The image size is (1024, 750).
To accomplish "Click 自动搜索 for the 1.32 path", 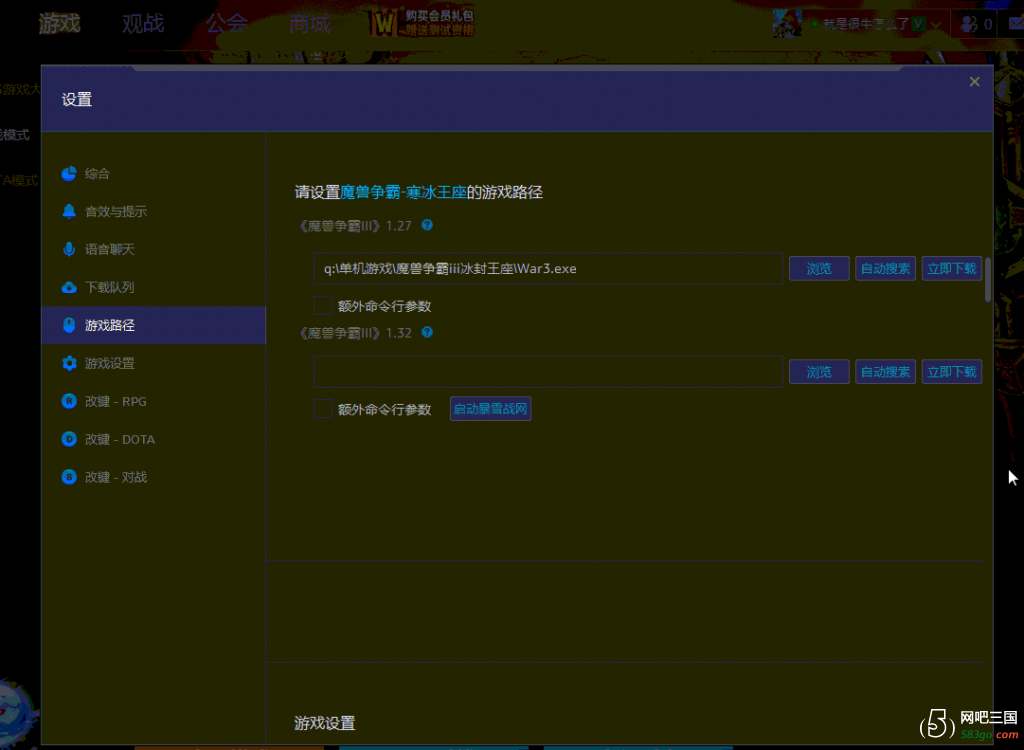I will 886,372.
